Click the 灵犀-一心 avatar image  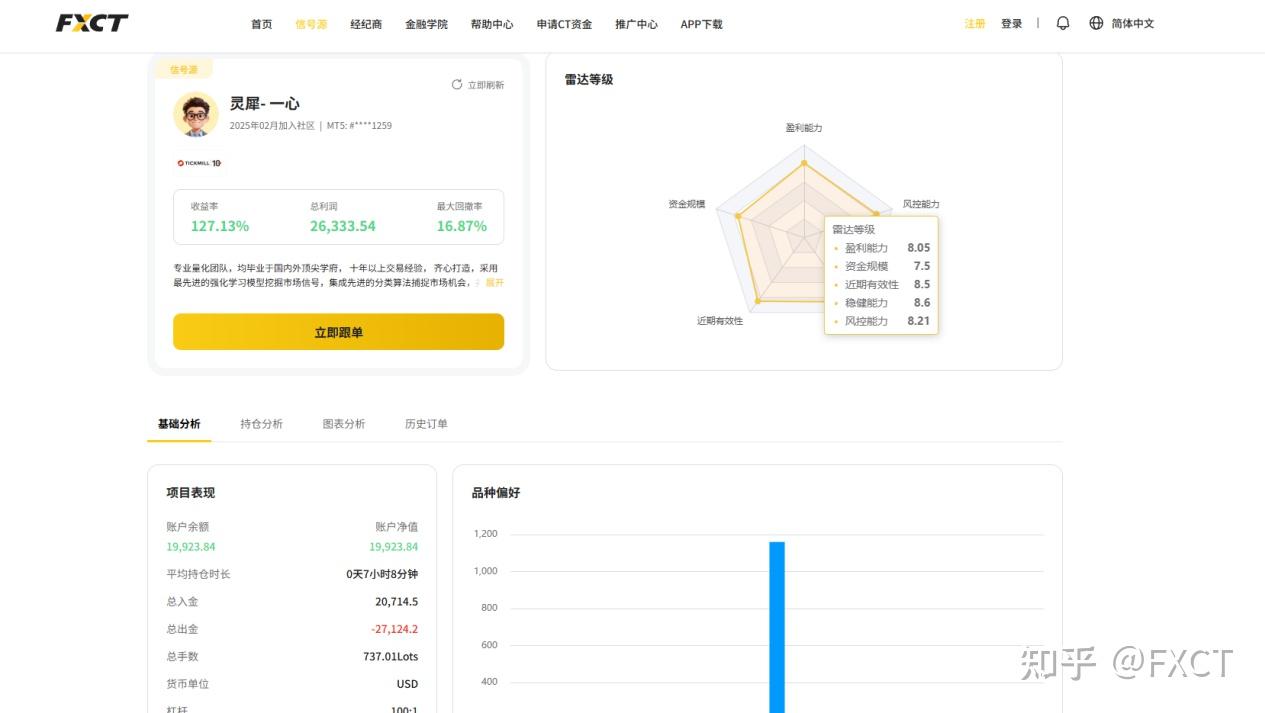coord(196,114)
